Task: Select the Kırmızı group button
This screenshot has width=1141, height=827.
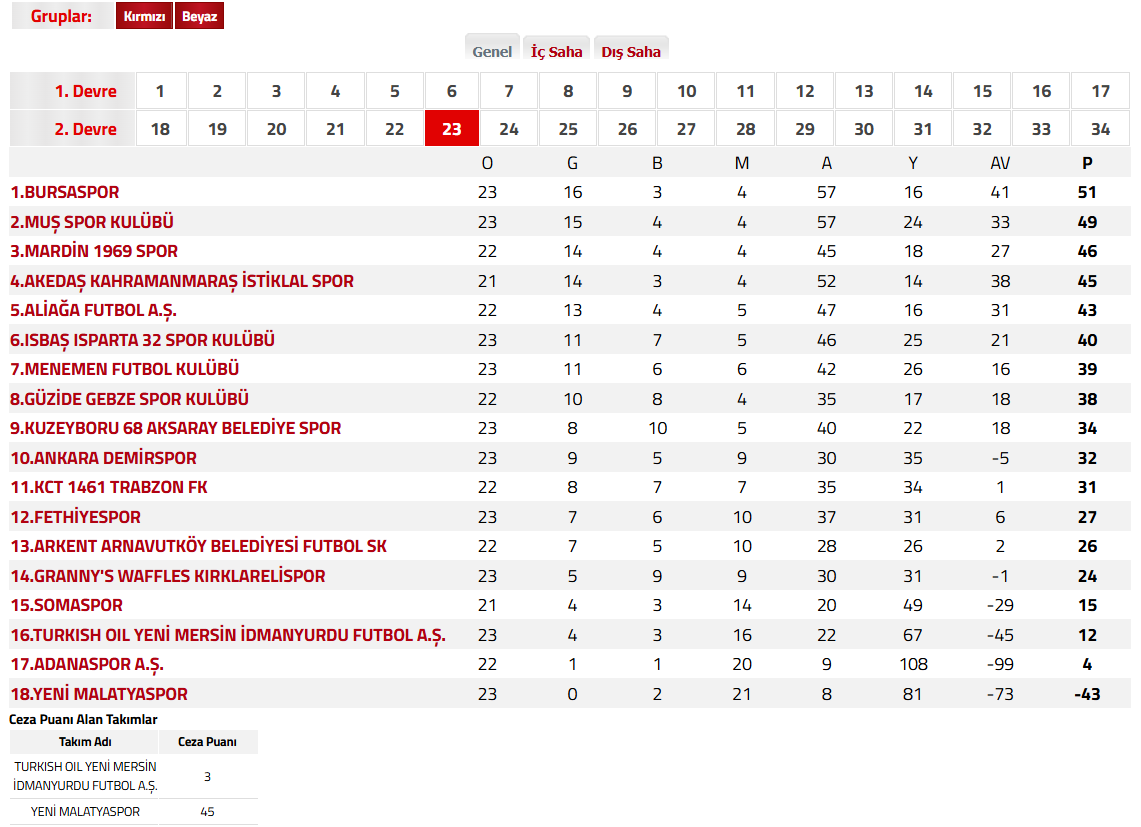Action: point(144,17)
